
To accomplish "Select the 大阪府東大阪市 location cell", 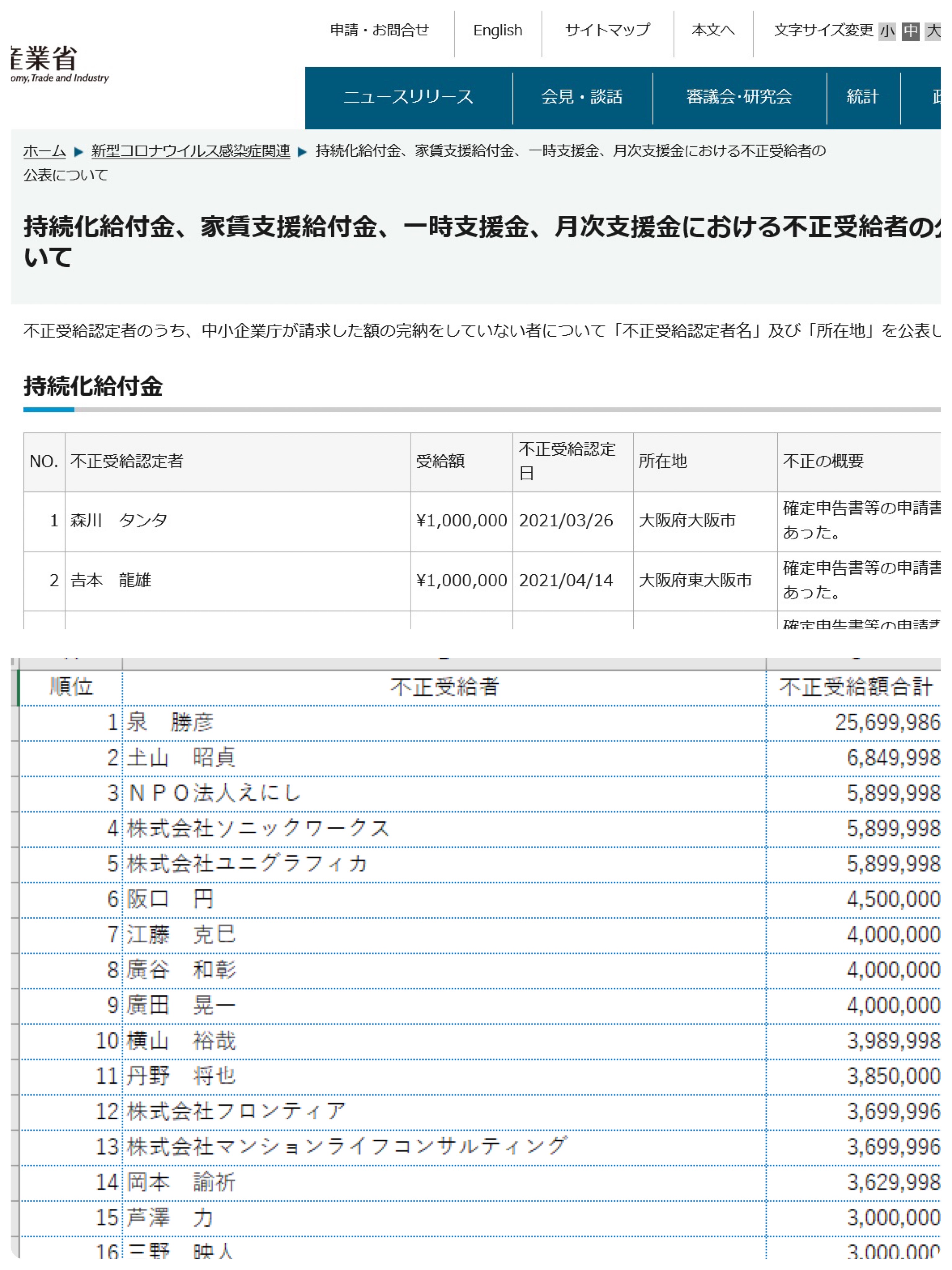I will (705, 581).
